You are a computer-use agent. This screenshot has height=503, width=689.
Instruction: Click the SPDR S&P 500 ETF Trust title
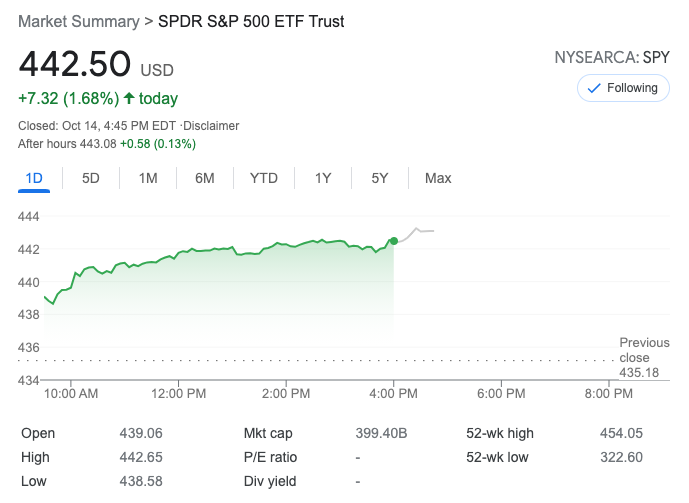point(251,21)
